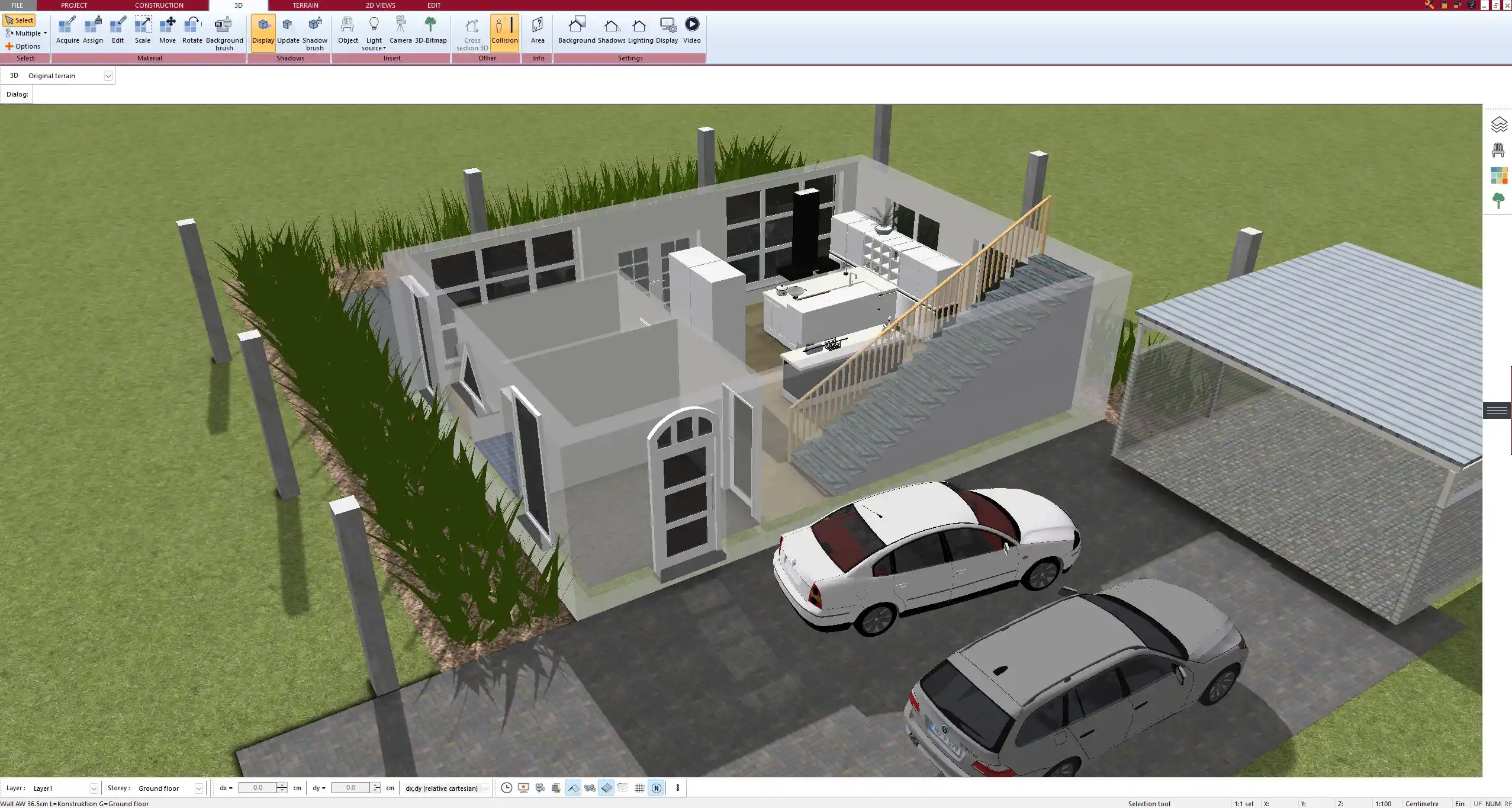Open the FILE menu
The image size is (1512, 808).
coord(17,5)
